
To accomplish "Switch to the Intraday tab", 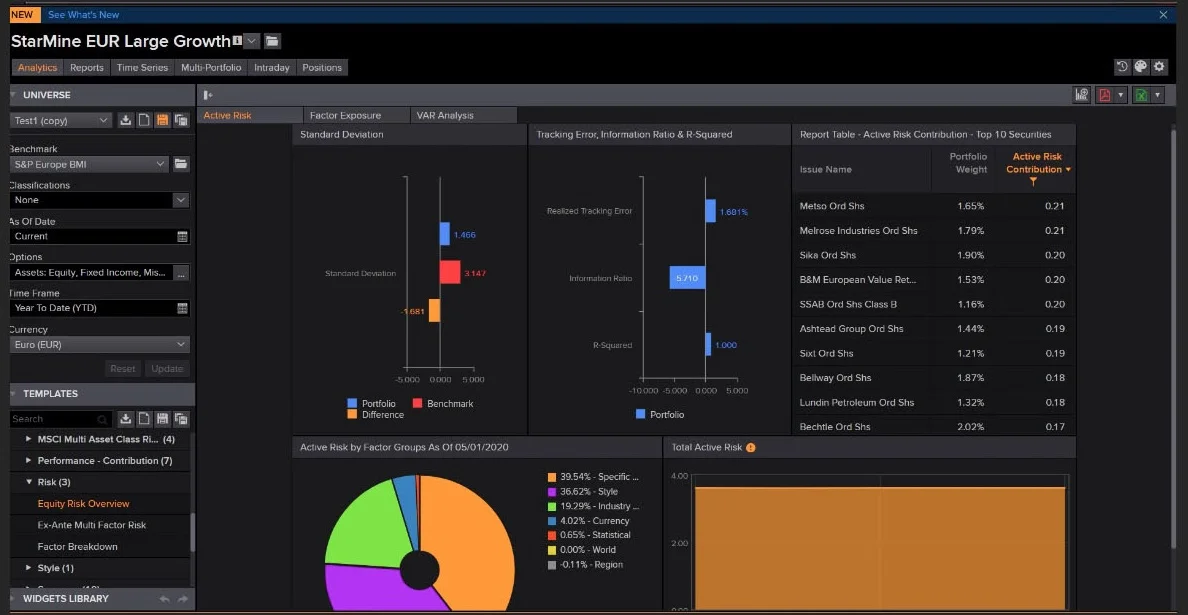I will pos(271,67).
